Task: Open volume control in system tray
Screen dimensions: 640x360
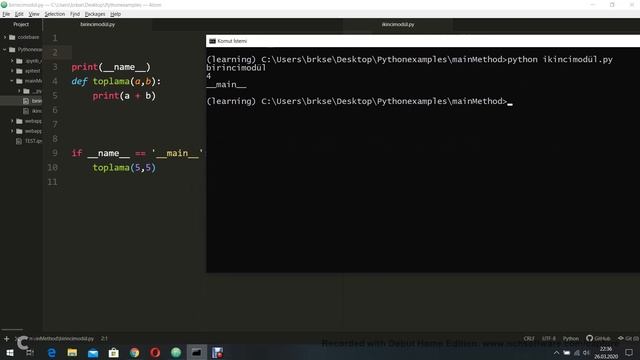Action: click(x=587, y=353)
